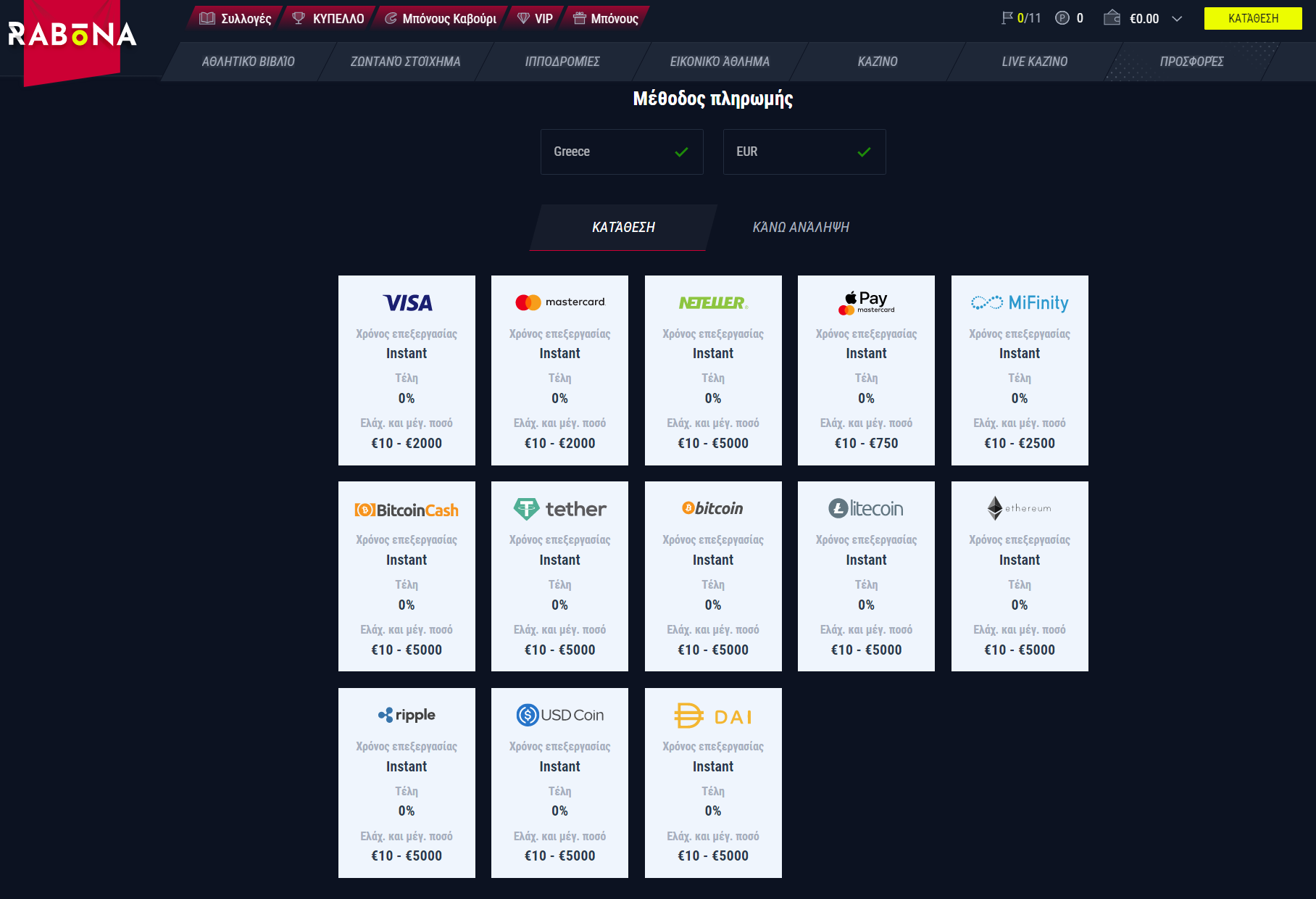Click Apple Pay limit €10 - €750
Viewport: 1316px width, 899px height.
867,444
